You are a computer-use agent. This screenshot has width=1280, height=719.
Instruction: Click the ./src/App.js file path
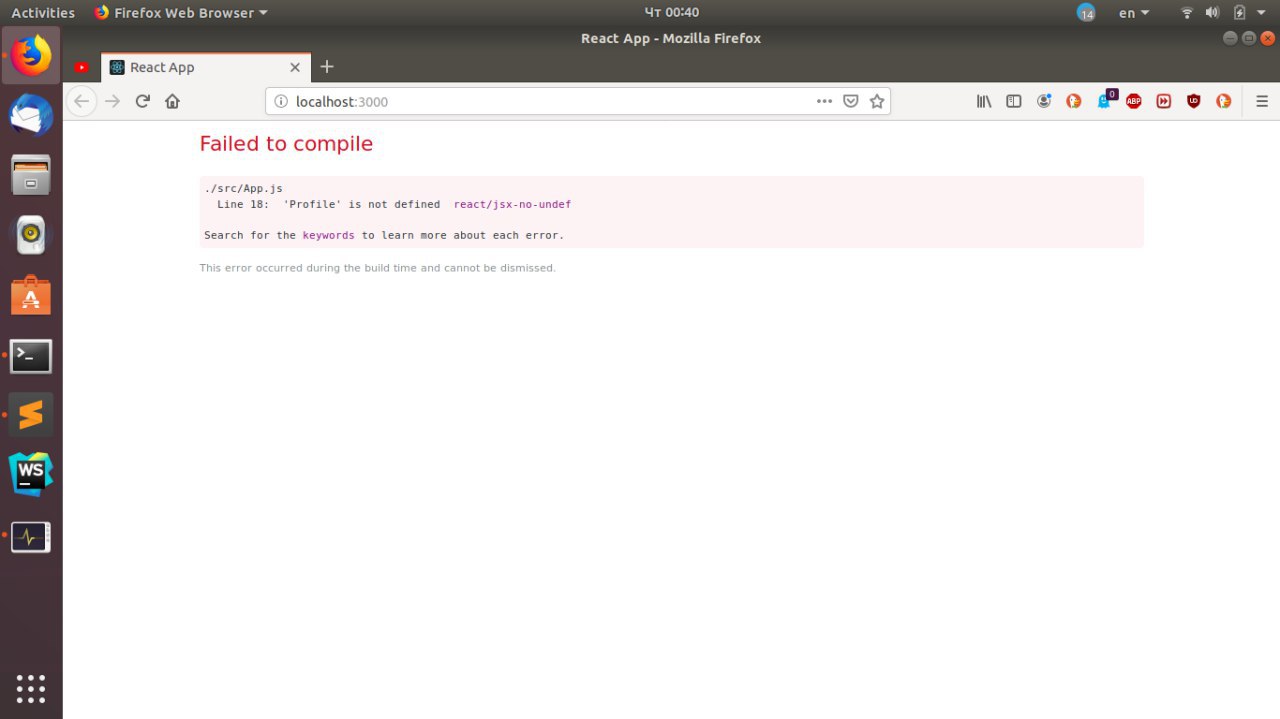244,188
